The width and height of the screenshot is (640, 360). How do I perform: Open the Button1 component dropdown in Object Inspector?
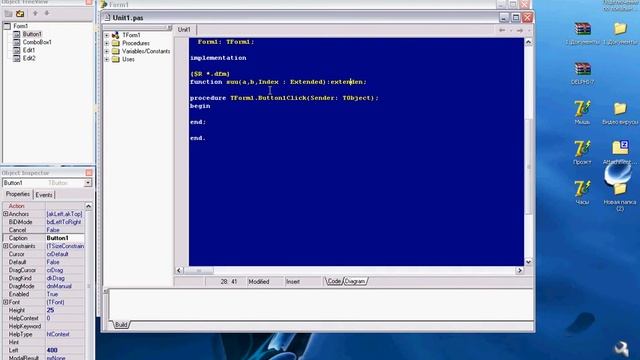(88, 183)
